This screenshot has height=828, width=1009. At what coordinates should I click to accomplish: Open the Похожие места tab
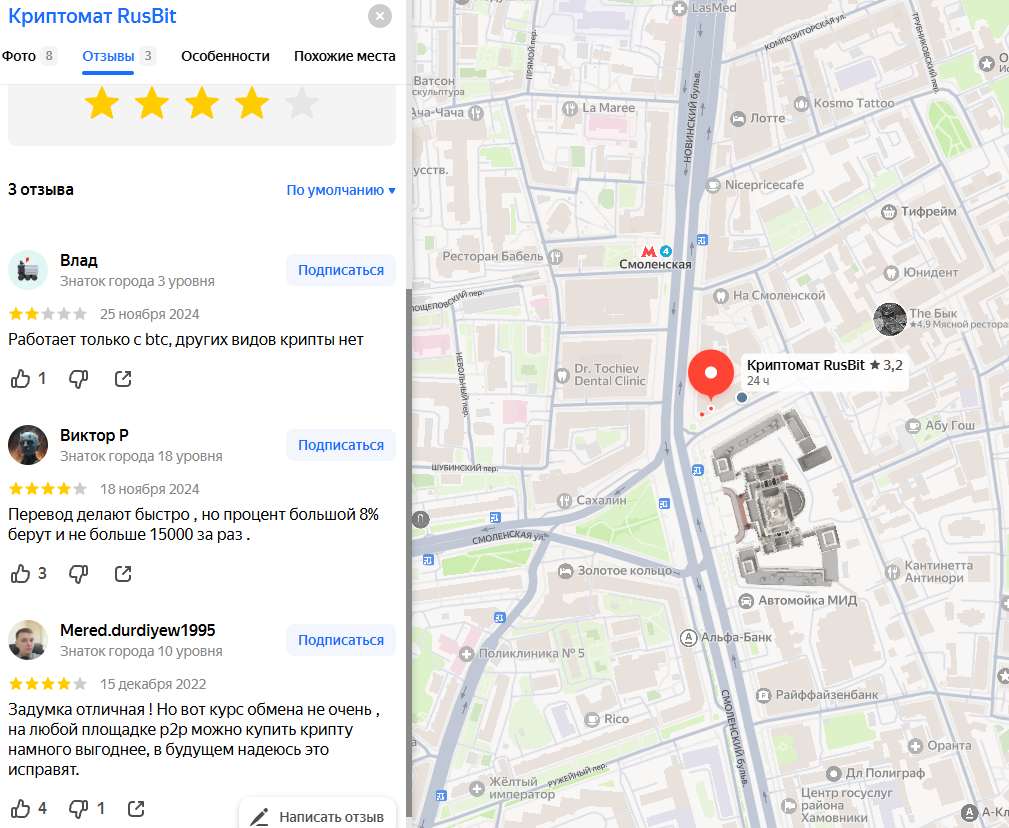click(x=344, y=56)
